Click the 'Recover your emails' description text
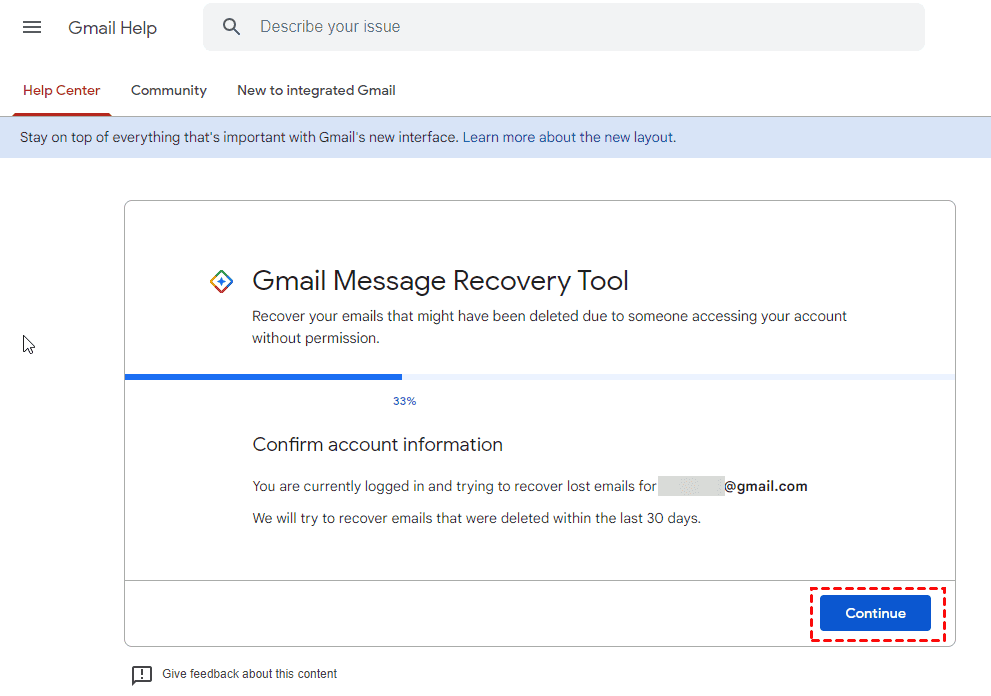 click(549, 327)
